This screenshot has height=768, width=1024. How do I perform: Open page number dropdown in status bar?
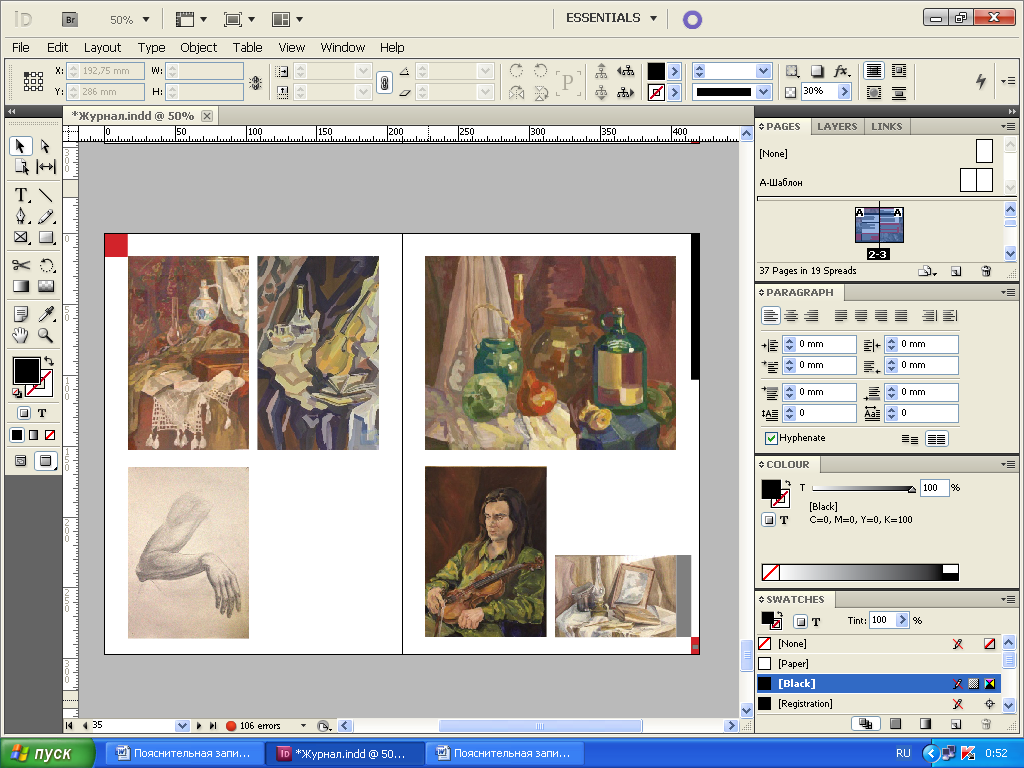pyautogui.click(x=182, y=726)
